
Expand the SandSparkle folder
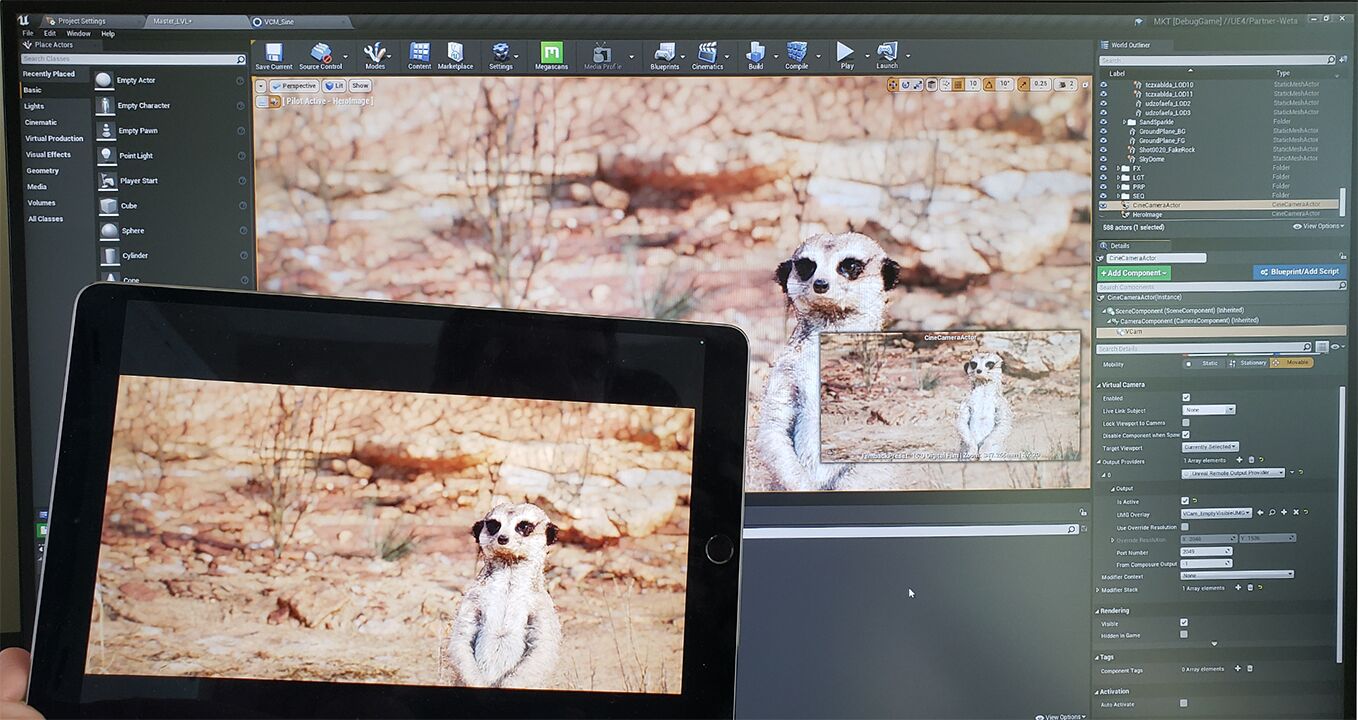1125,122
